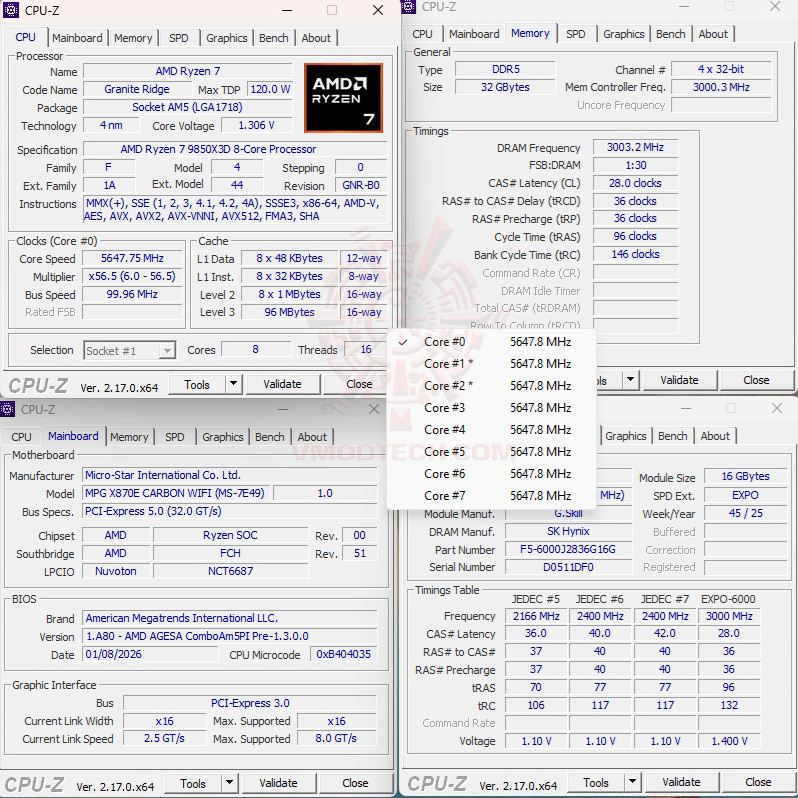Click the EXPO-6000 column header in Timings Table
This screenshot has height=798, width=798.
coord(728,599)
